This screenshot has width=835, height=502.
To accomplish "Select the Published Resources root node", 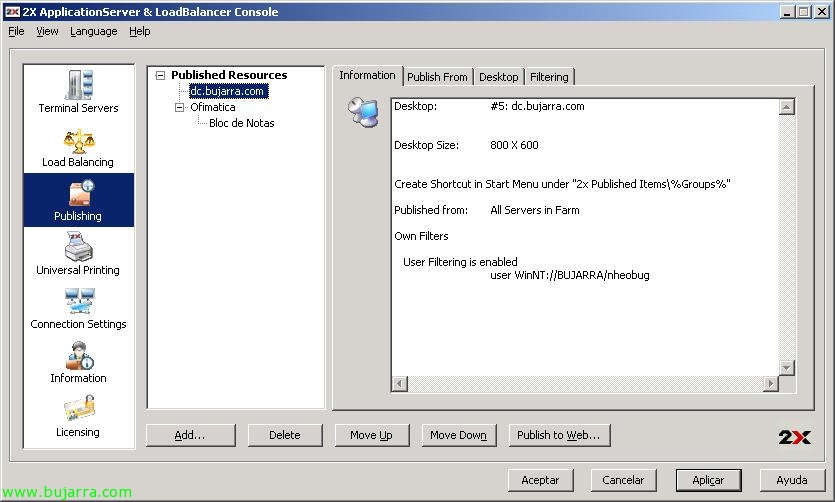I will (x=229, y=75).
